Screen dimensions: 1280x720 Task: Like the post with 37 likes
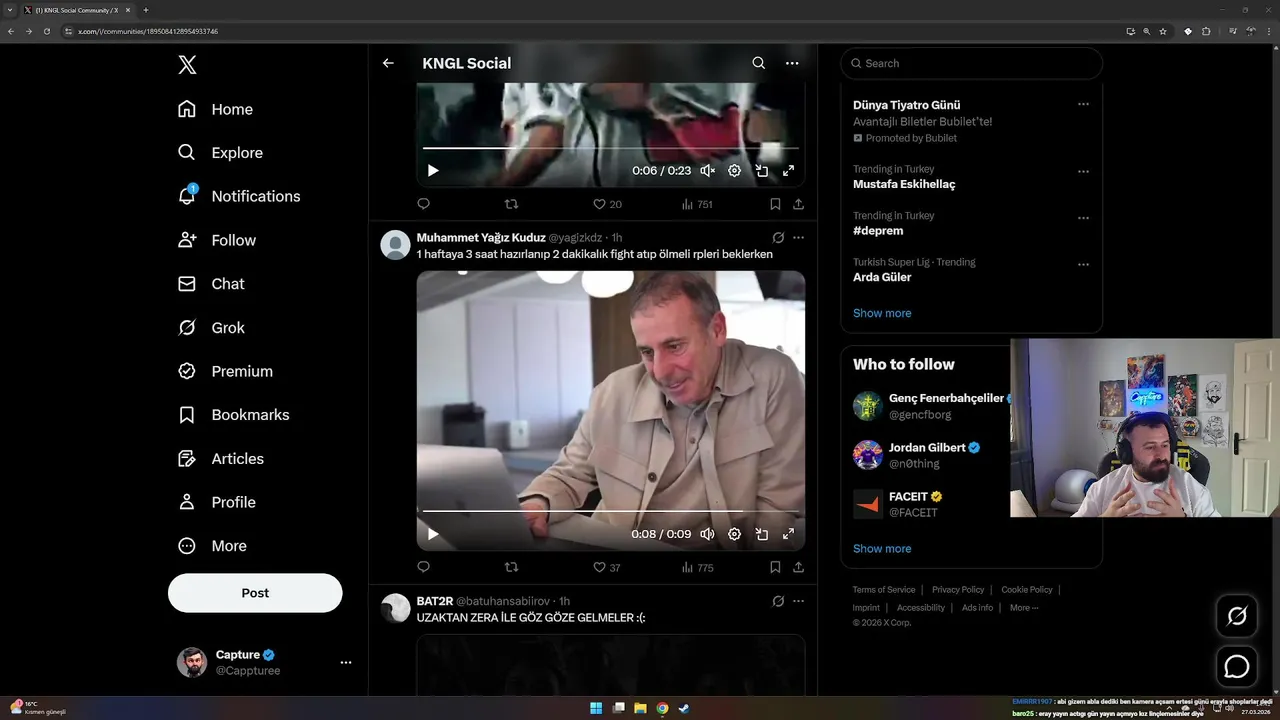pyautogui.click(x=607, y=567)
